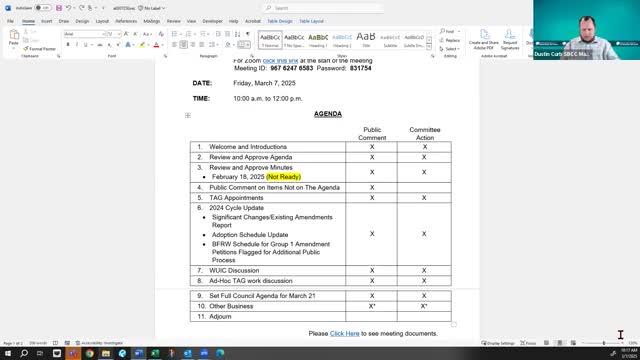Click the Justify icon
The width and height of the screenshot is (640, 360).
click(x=202, y=44)
